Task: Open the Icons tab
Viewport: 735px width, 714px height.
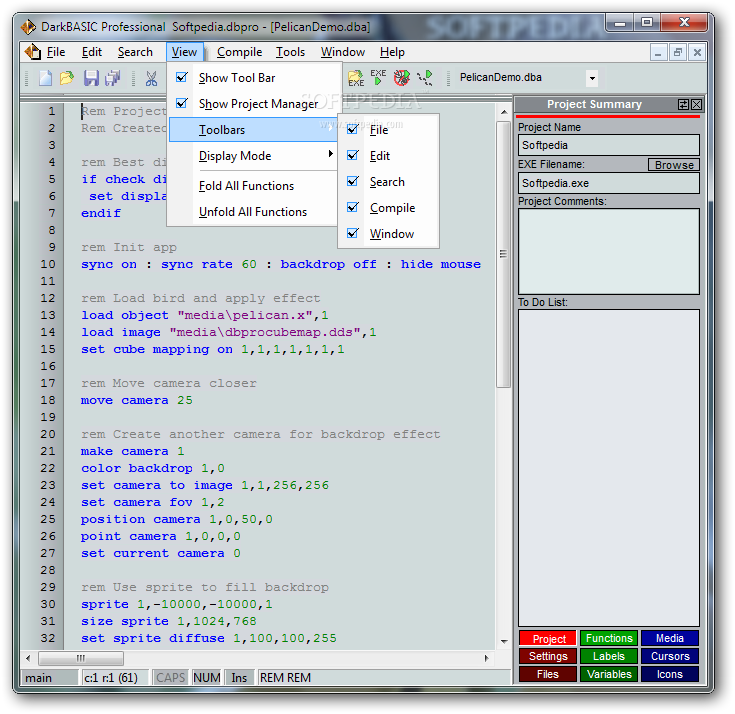Action: point(670,674)
